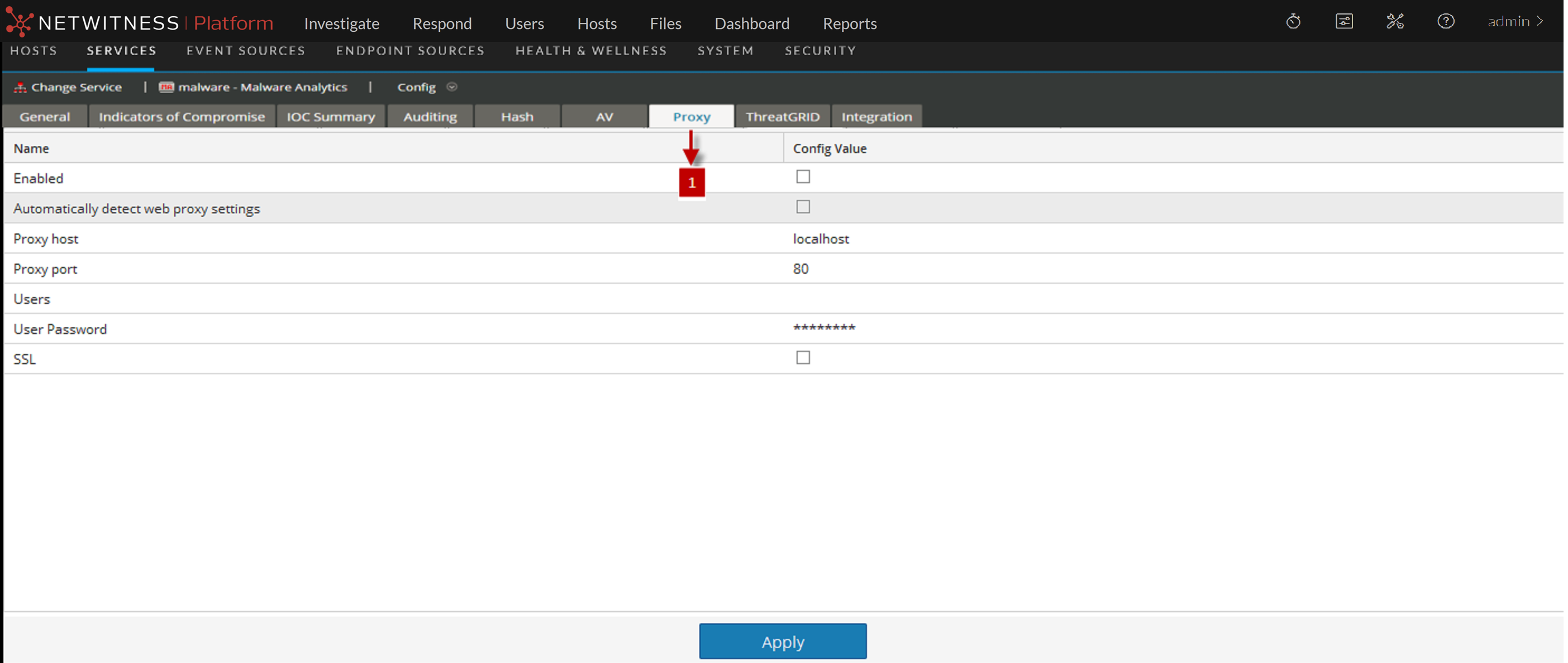
Task: Expand the admin user menu
Action: pos(1515,22)
